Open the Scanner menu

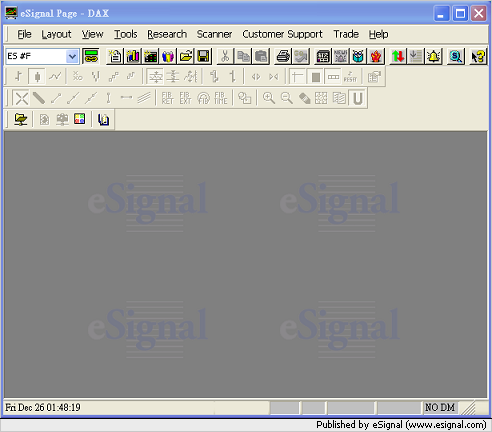click(214, 34)
